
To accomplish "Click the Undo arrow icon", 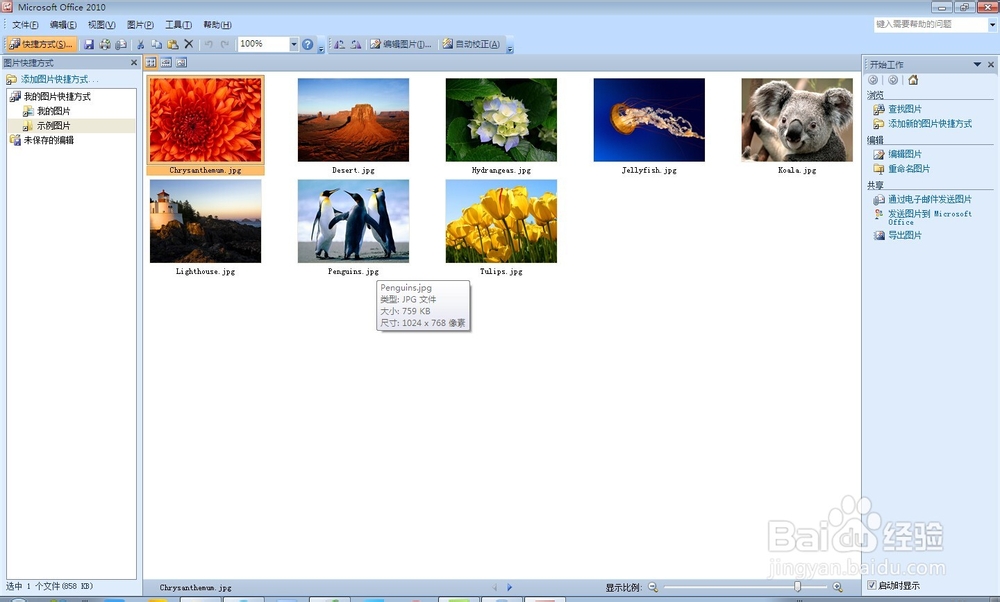I will click(209, 44).
